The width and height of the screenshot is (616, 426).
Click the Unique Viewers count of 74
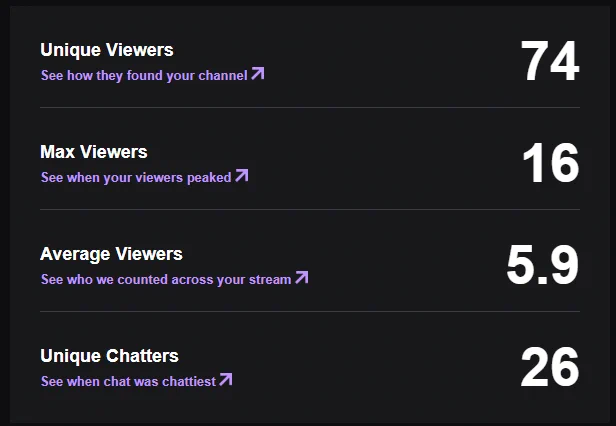click(x=550, y=61)
